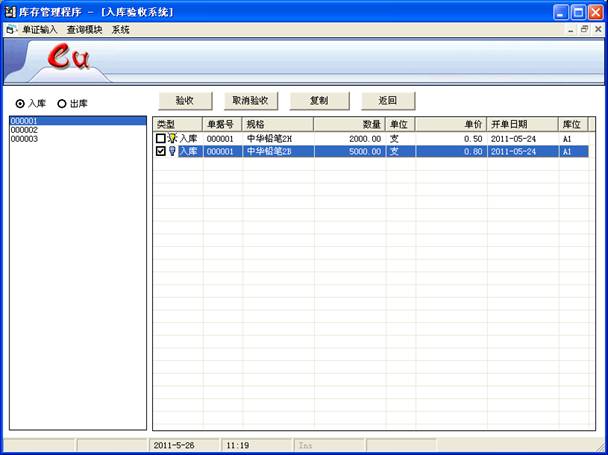Sort by the 数量 column header

point(349,124)
